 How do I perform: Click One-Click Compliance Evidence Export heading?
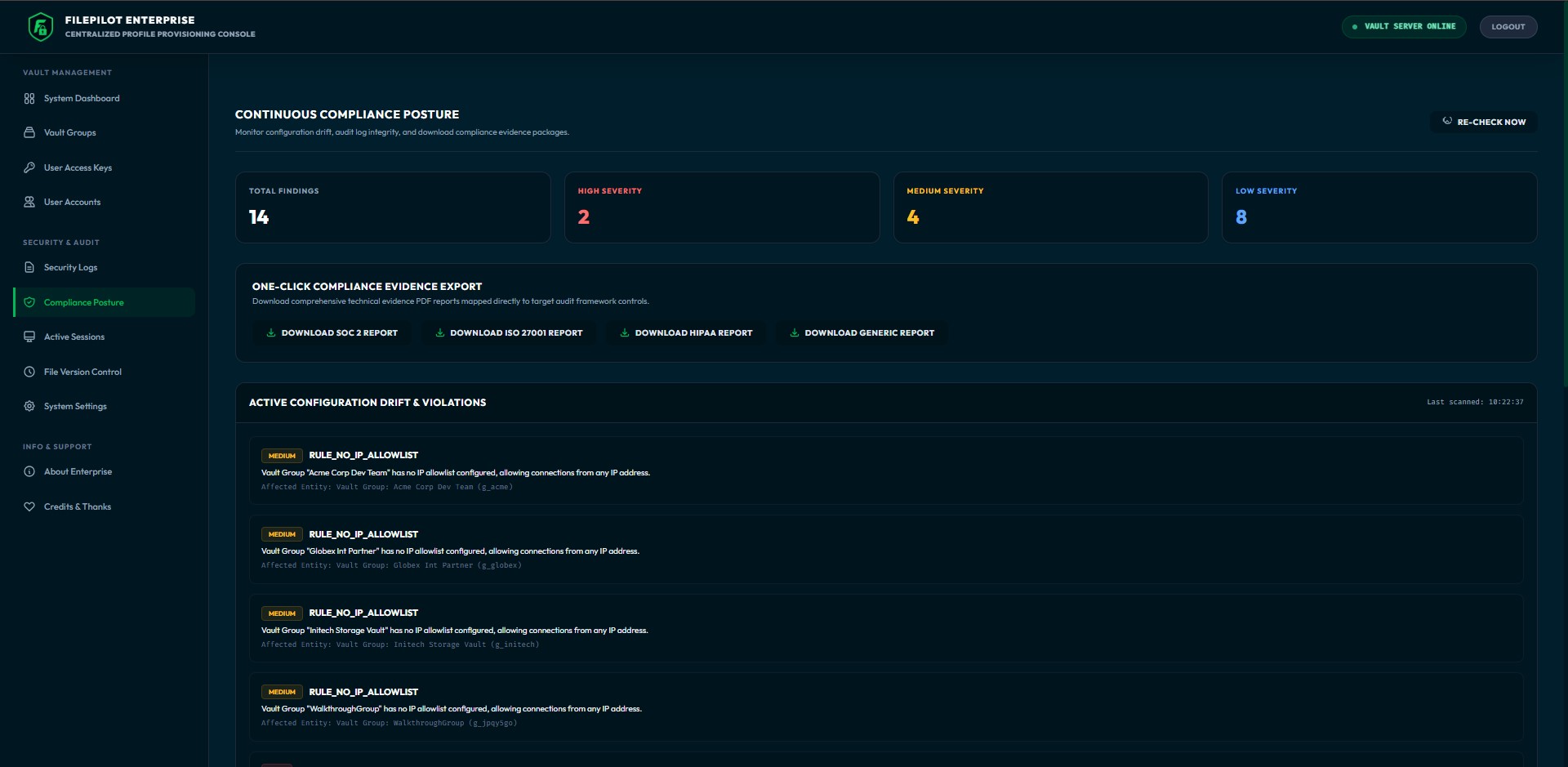(367, 287)
